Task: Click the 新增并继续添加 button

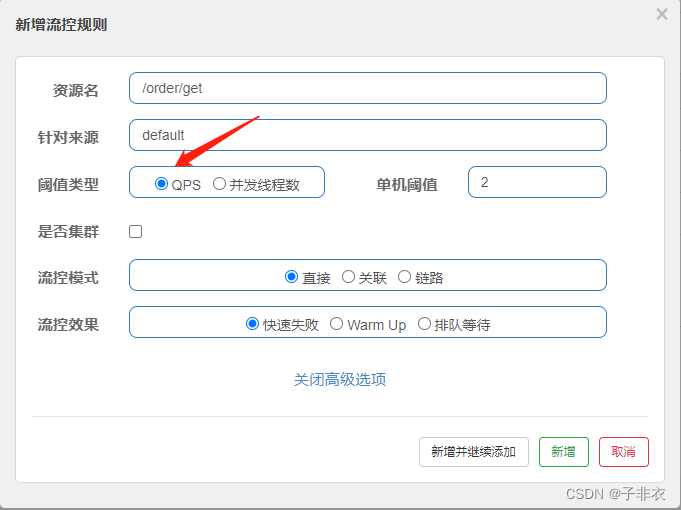Action: [473, 452]
